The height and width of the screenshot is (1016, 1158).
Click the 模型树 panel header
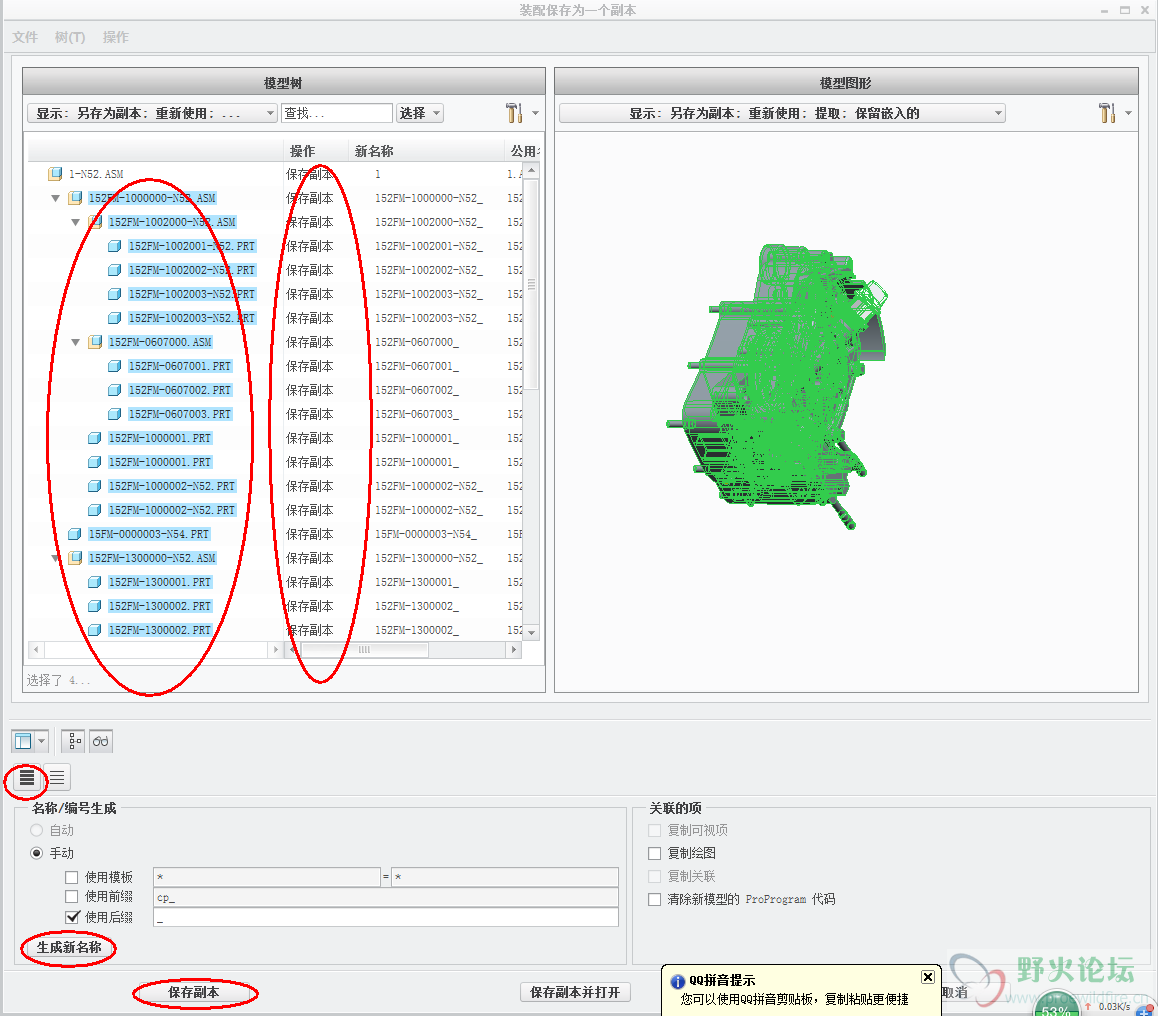pyautogui.click(x=284, y=82)
